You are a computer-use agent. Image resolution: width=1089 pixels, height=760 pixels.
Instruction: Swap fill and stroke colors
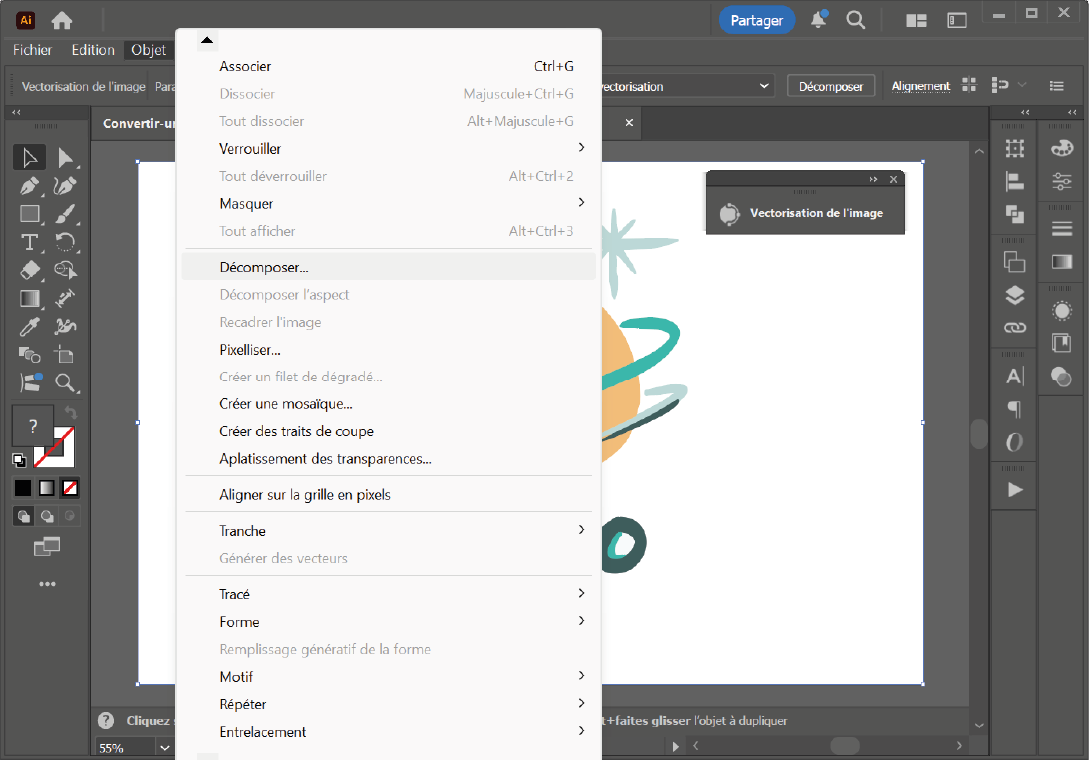[x=70, y=413]
